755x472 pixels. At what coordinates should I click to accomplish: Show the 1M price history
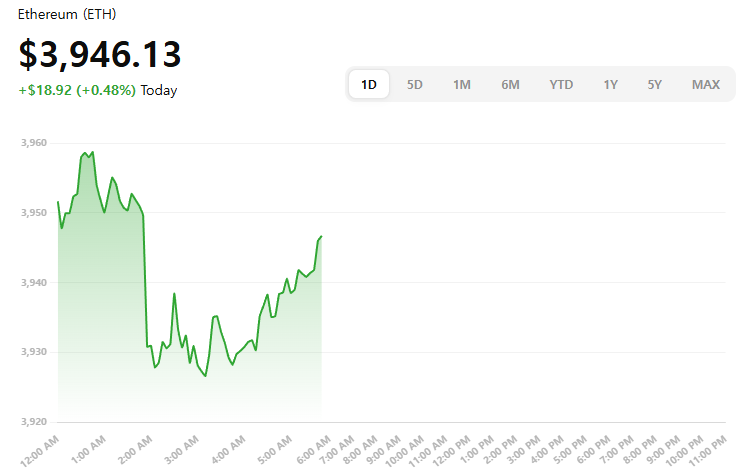(x=462, y=85)
